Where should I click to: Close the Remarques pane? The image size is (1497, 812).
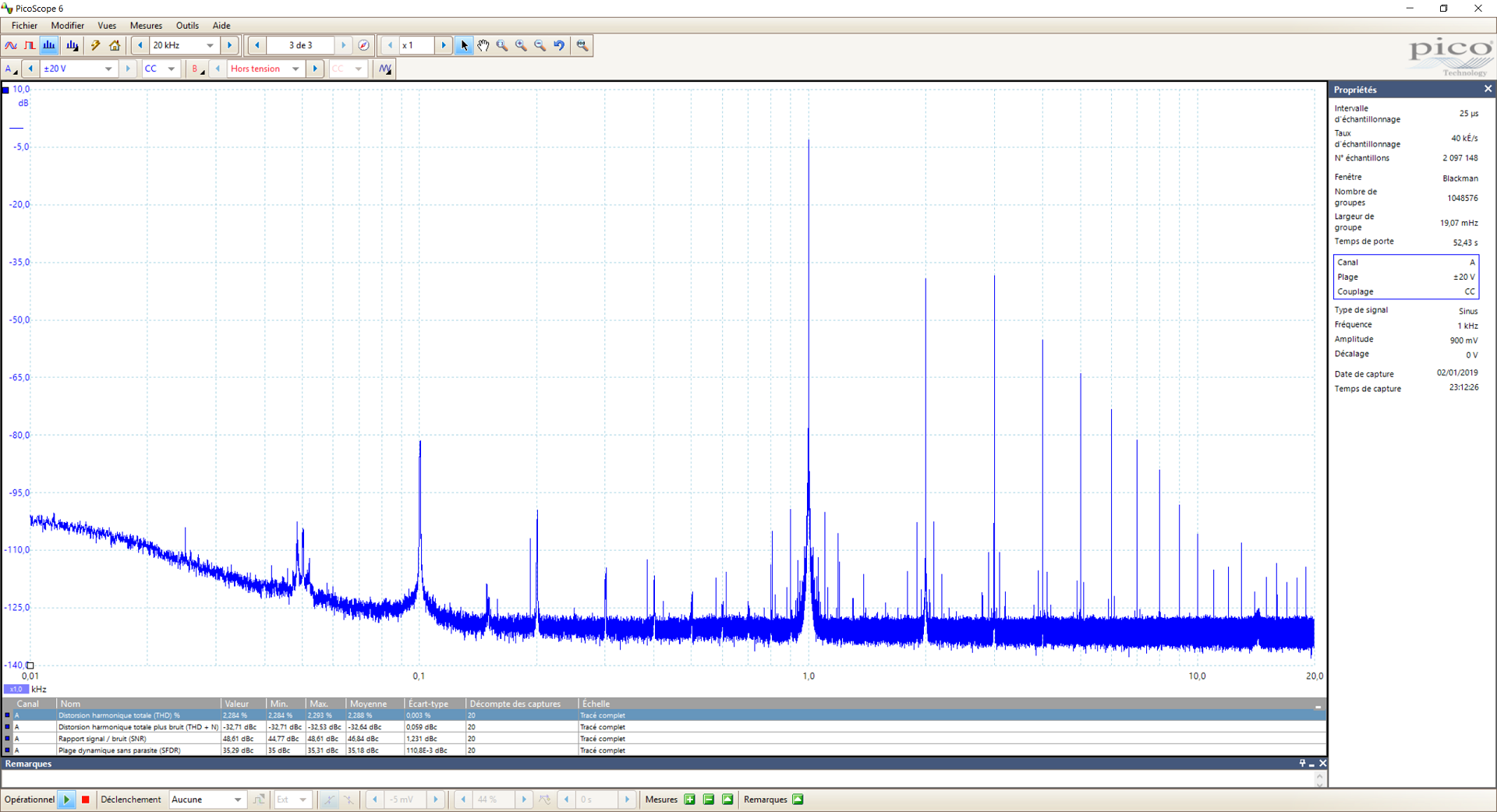click(1322, 764)
